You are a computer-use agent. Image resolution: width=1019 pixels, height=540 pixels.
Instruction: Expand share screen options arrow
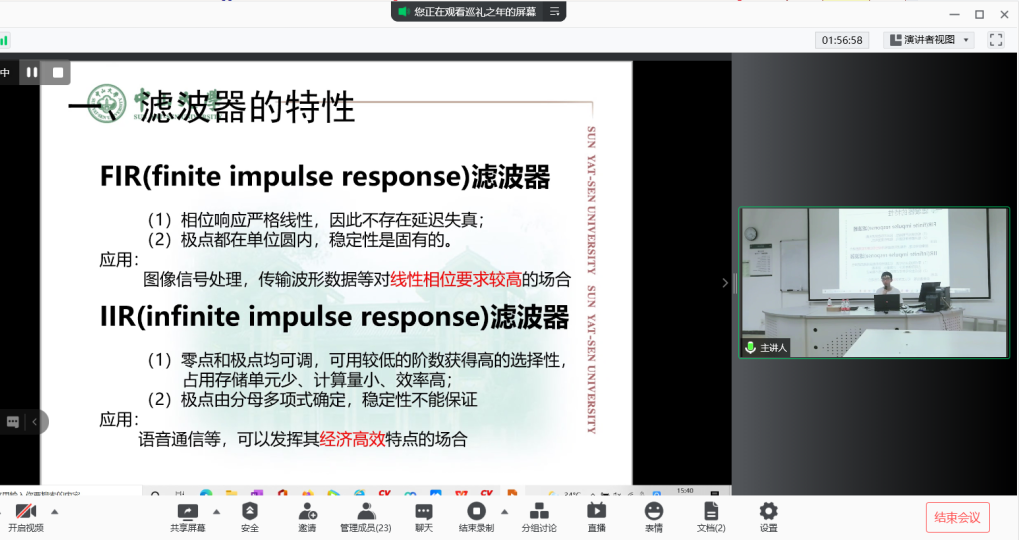[x=214, y=511]
